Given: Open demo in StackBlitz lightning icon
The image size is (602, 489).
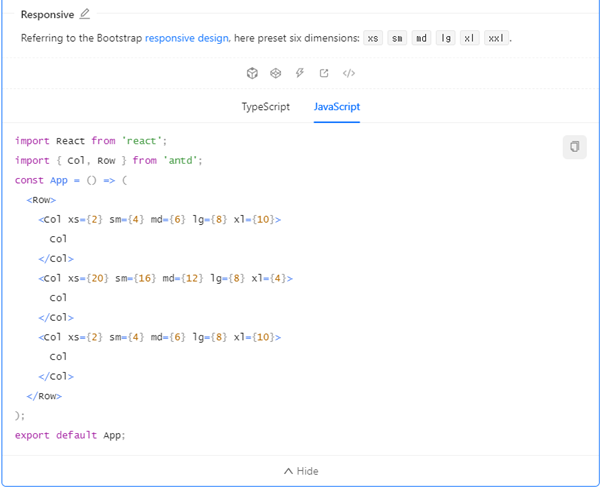Looking at the screenshot, I should [x=300, y=73].
